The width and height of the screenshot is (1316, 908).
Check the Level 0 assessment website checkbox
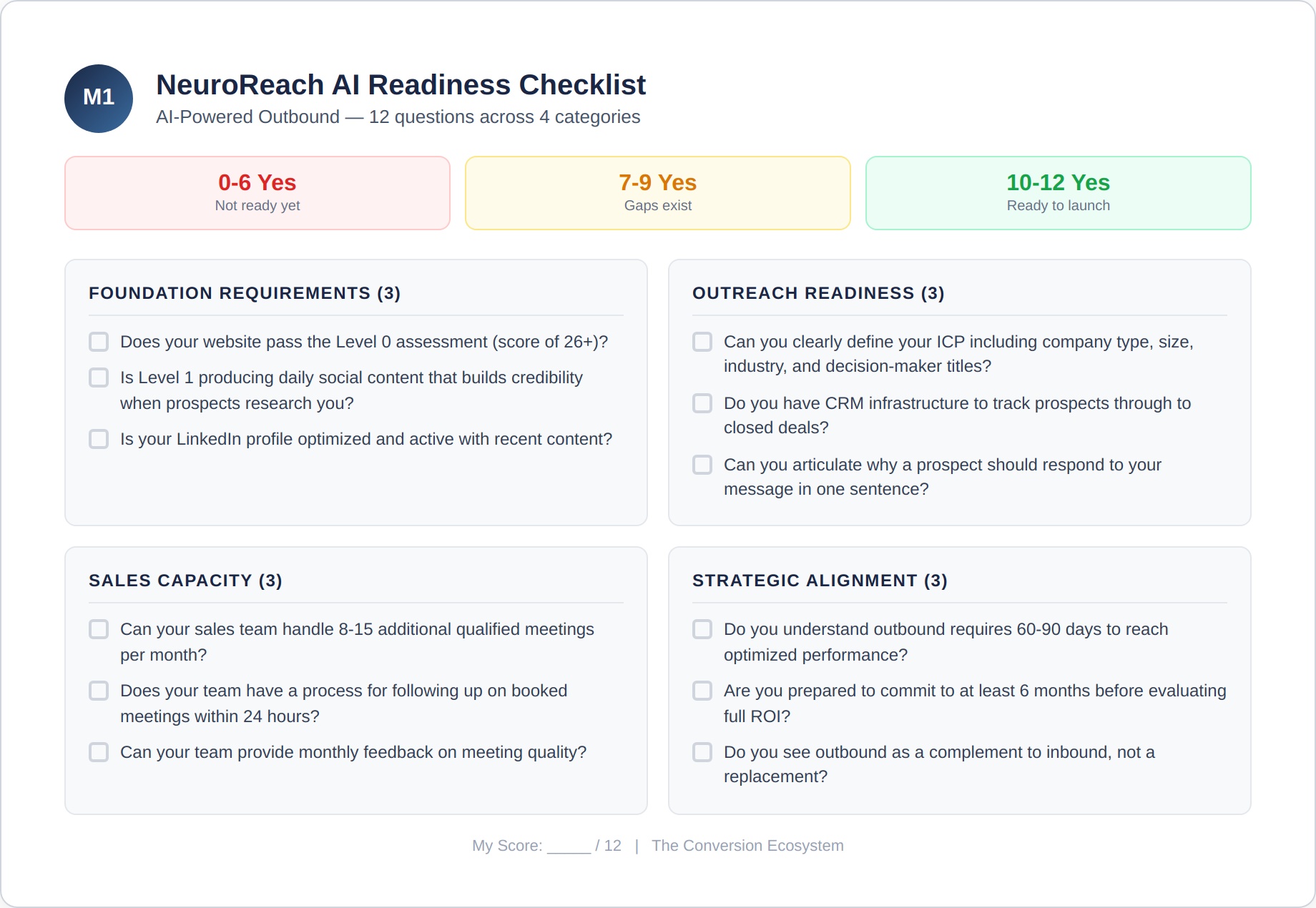pyautogui.click(x=99, y=342)
